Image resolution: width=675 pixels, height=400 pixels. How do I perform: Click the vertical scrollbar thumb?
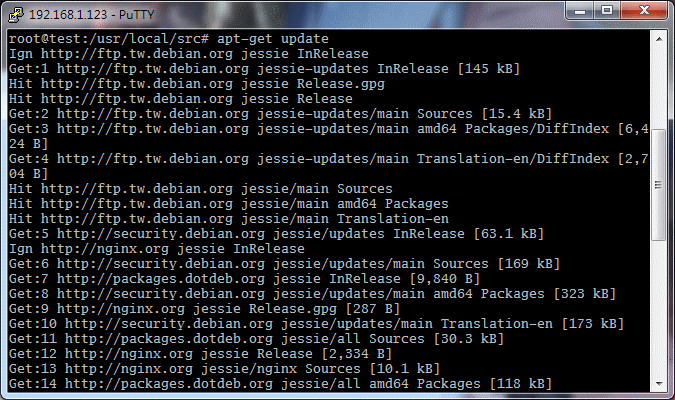coord(659,185)
